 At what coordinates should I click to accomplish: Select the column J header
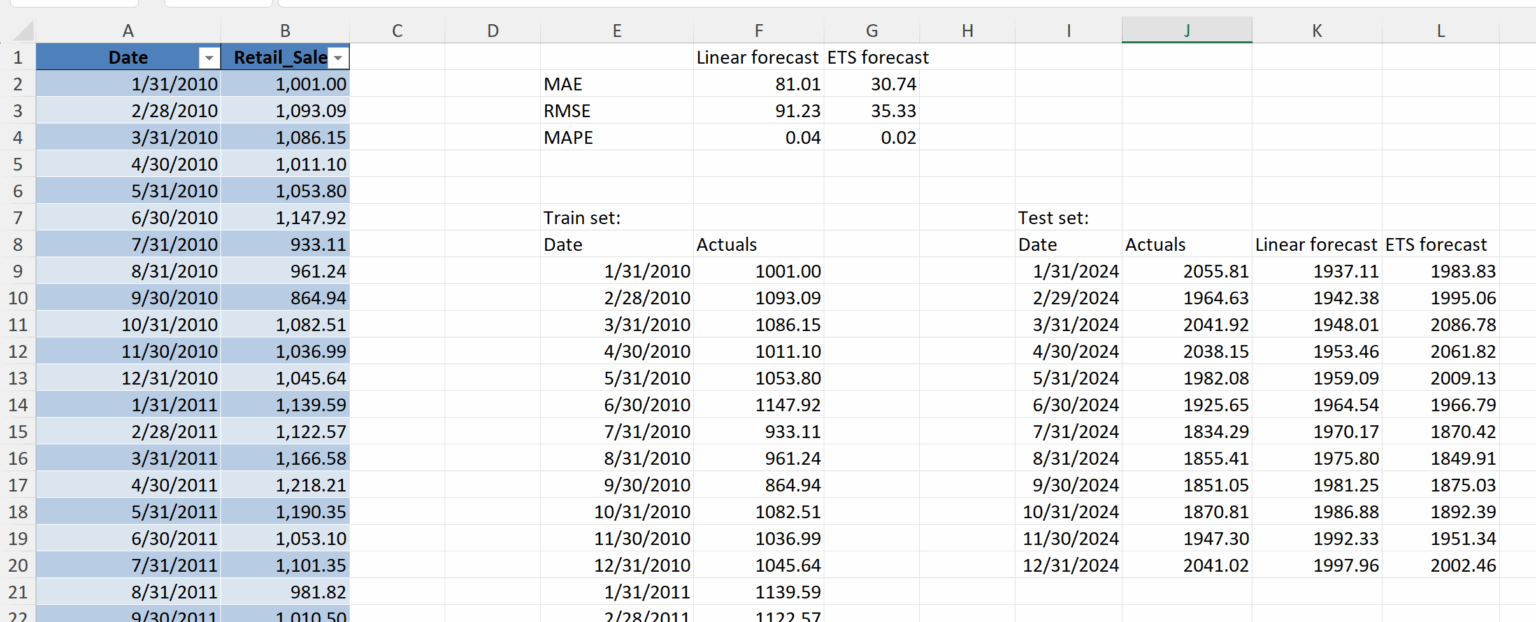coord(1186,31)
